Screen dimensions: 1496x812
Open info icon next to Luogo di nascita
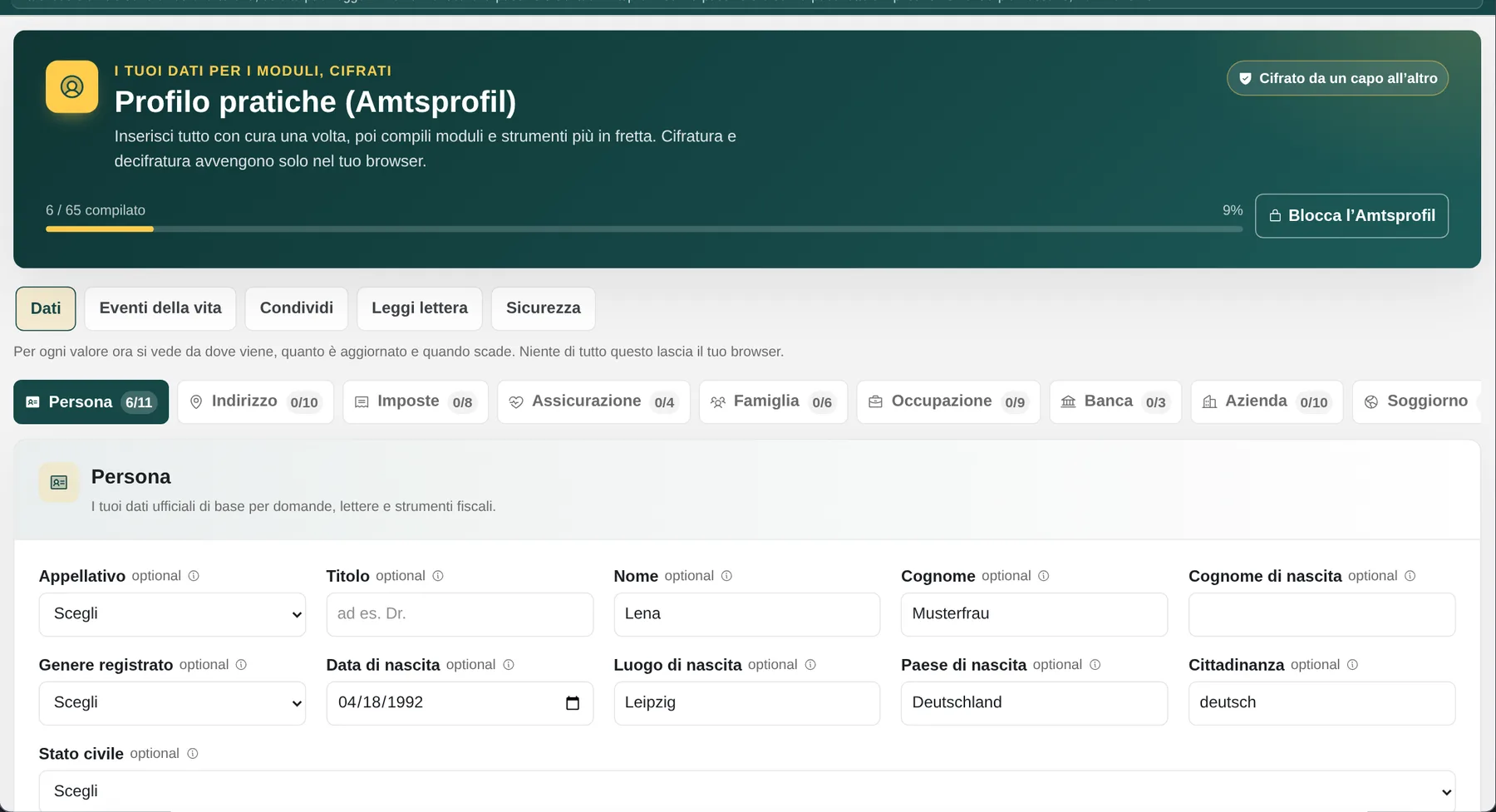pos(810,665)
